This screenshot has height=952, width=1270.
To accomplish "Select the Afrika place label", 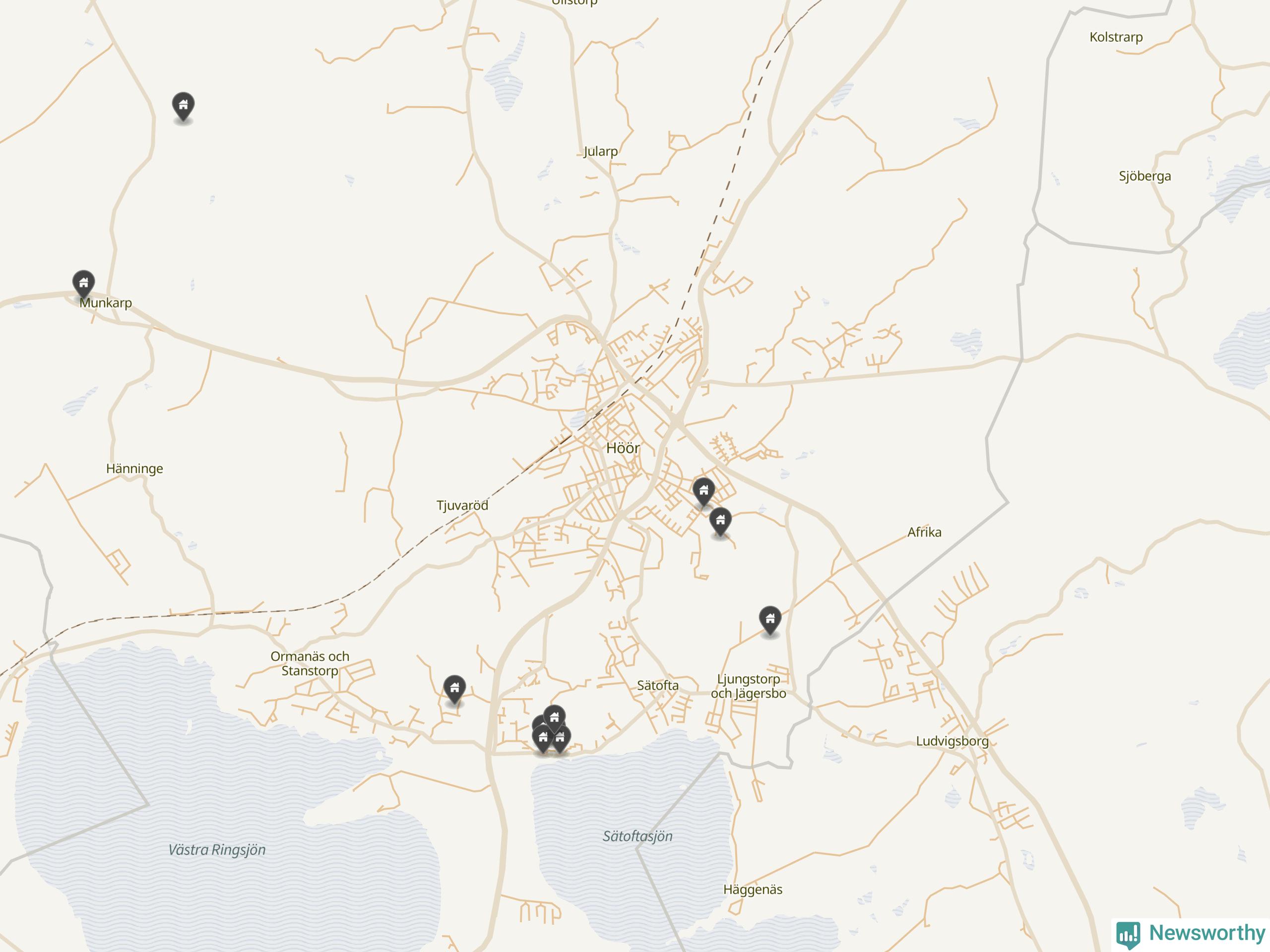I will (924, 532).
